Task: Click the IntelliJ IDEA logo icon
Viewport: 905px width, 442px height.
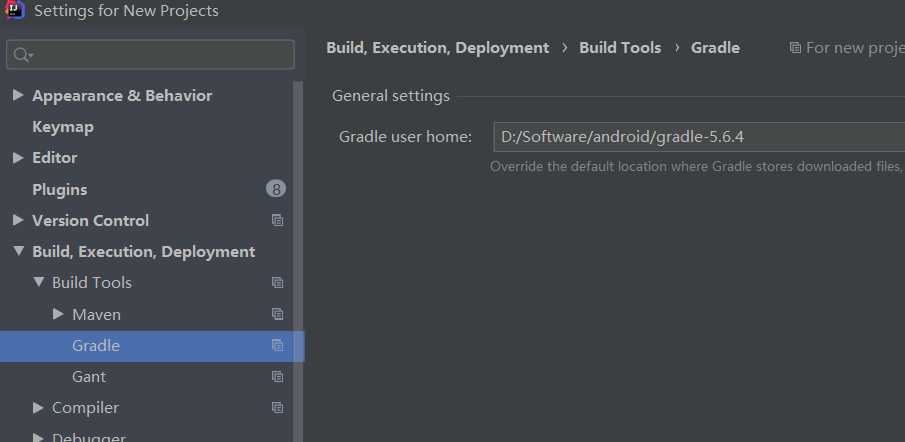Action: click(15, 10)
